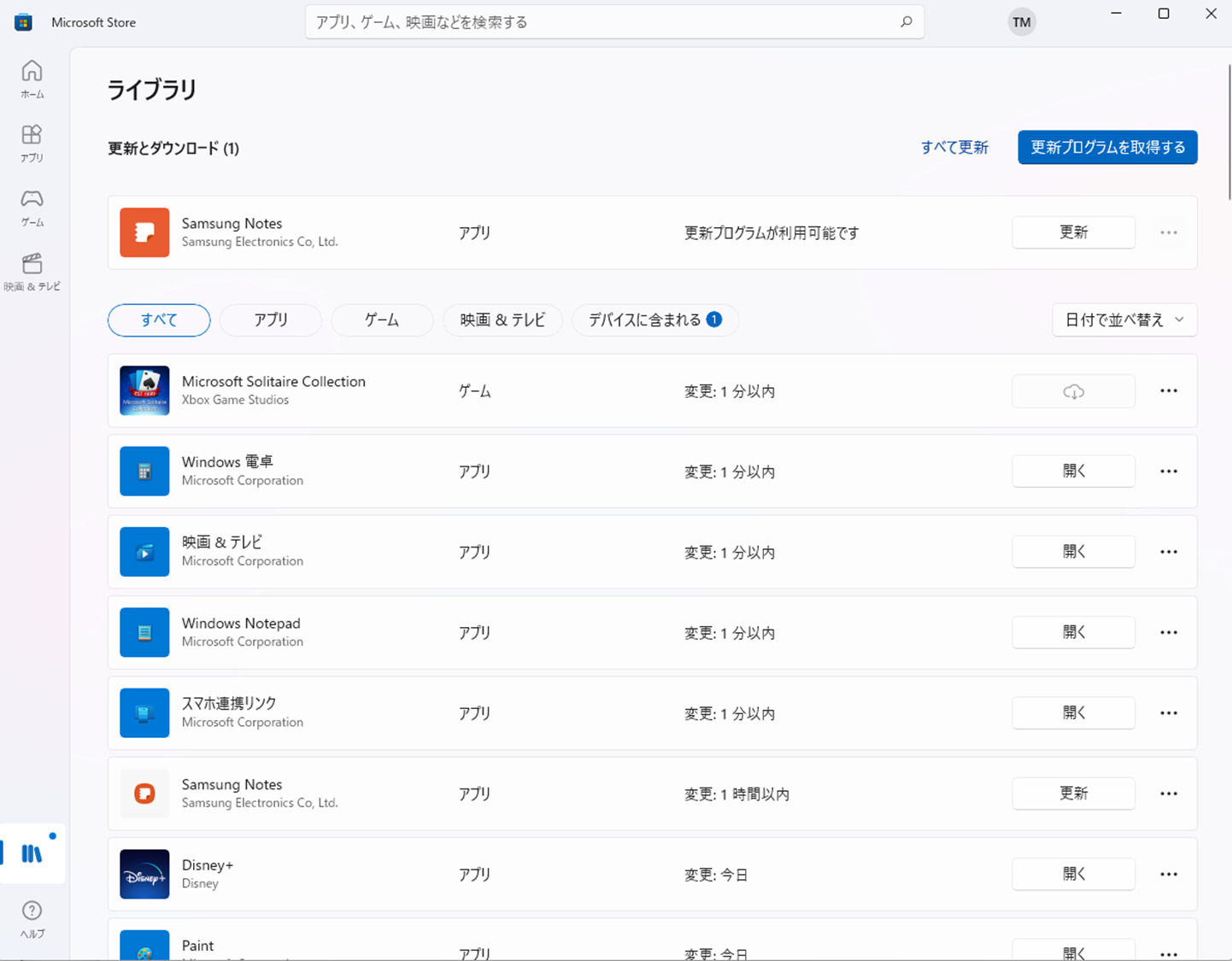Click 更新プログラムを取得する button
The image size is (1232, 961).
coord(1107,147)
